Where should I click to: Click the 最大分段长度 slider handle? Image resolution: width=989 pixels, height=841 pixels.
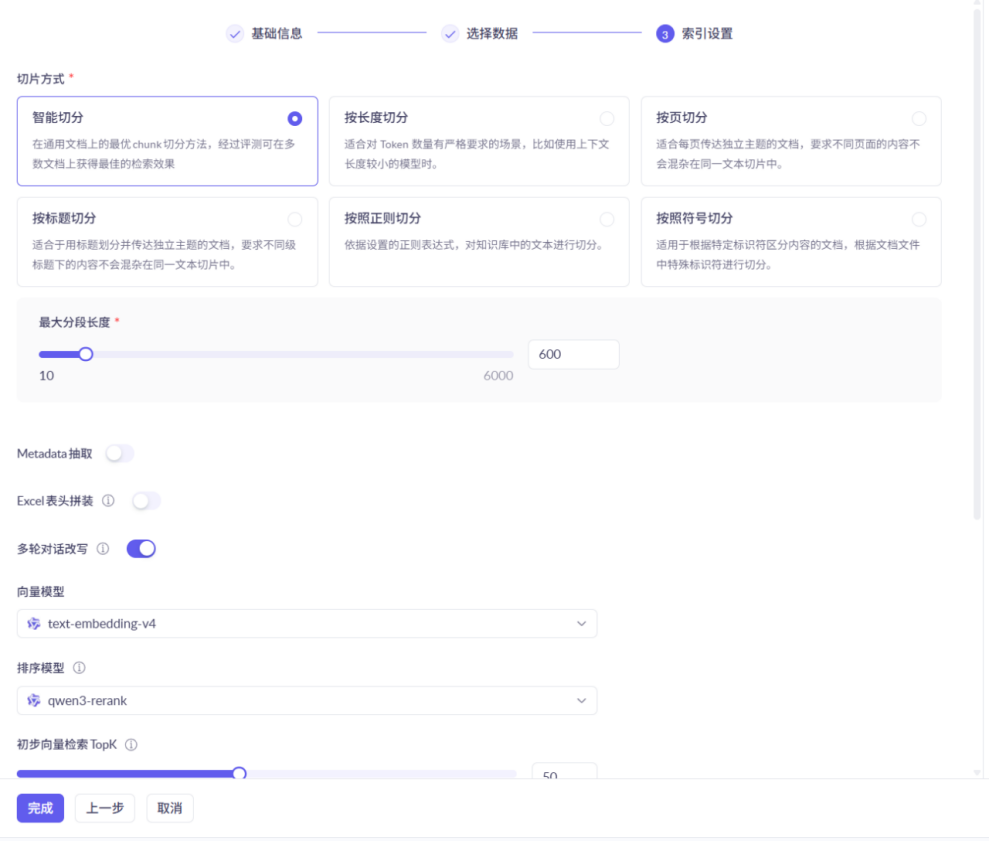point(86,354)
